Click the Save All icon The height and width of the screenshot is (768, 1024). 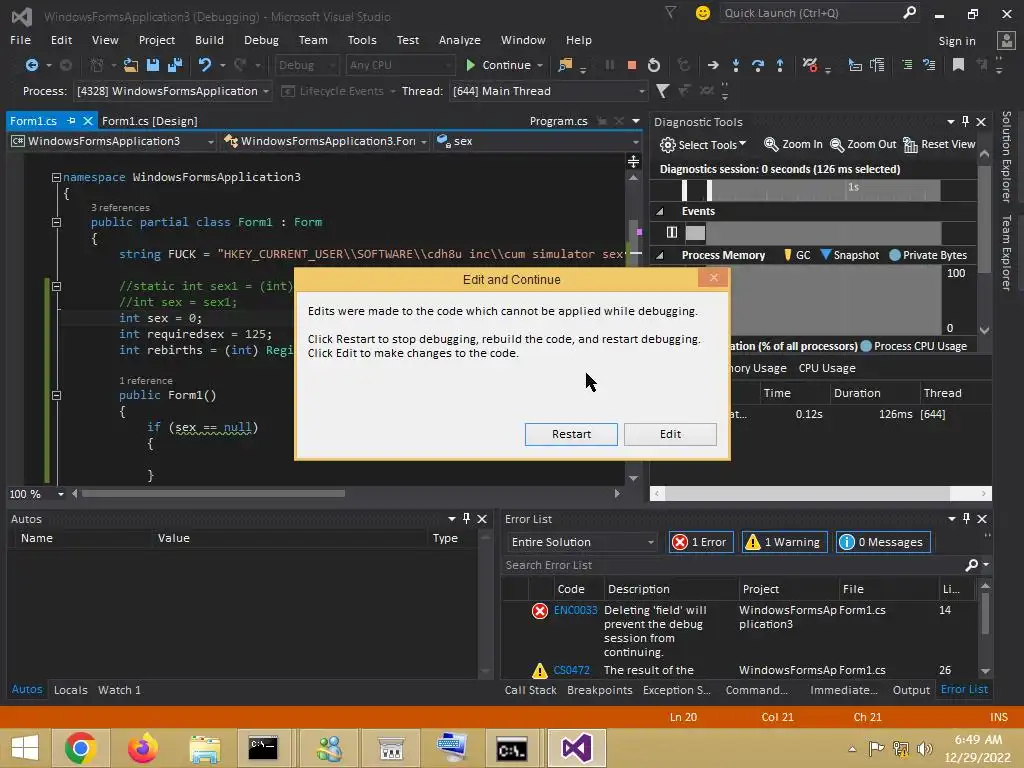point(175,65)
